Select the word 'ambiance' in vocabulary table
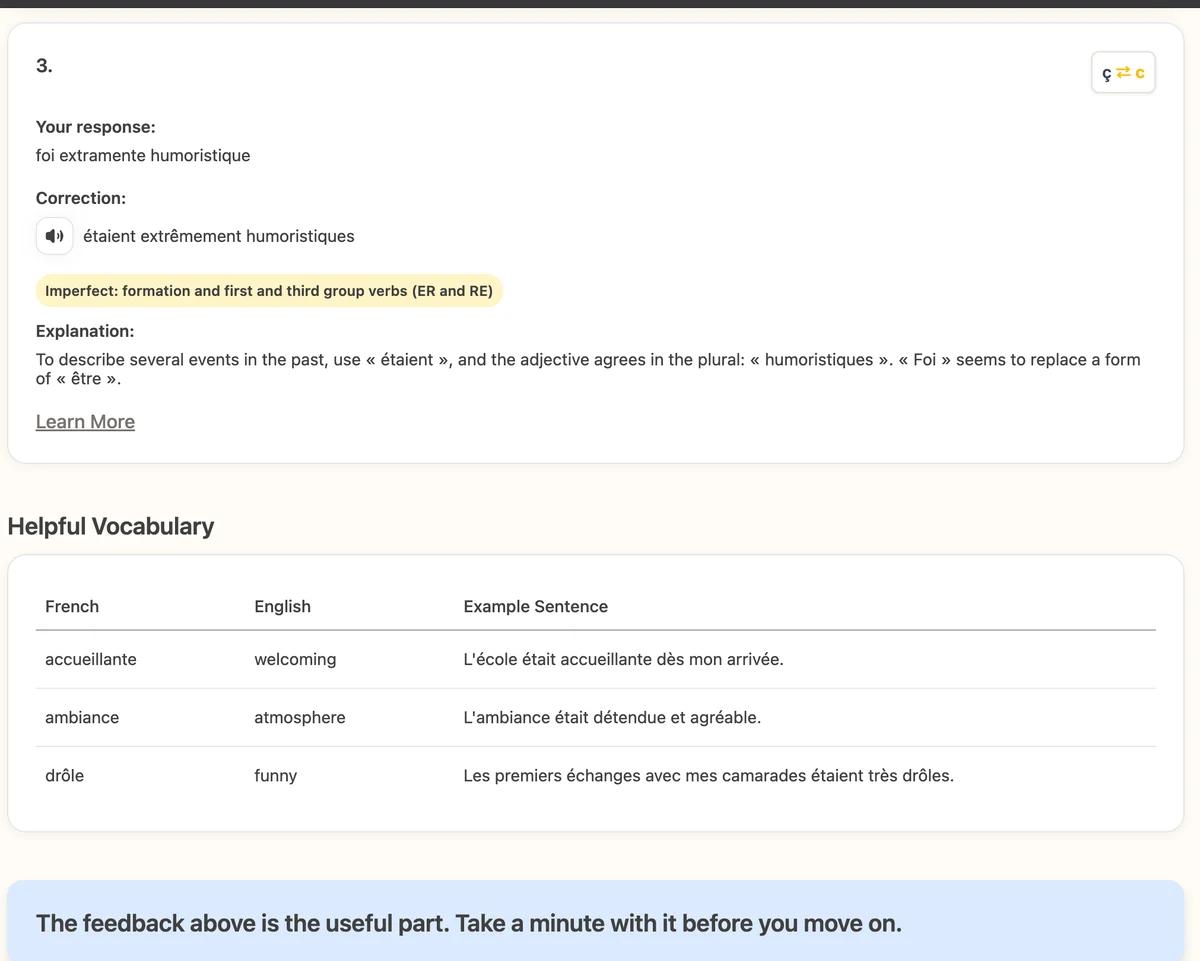 tap(82, 717)
